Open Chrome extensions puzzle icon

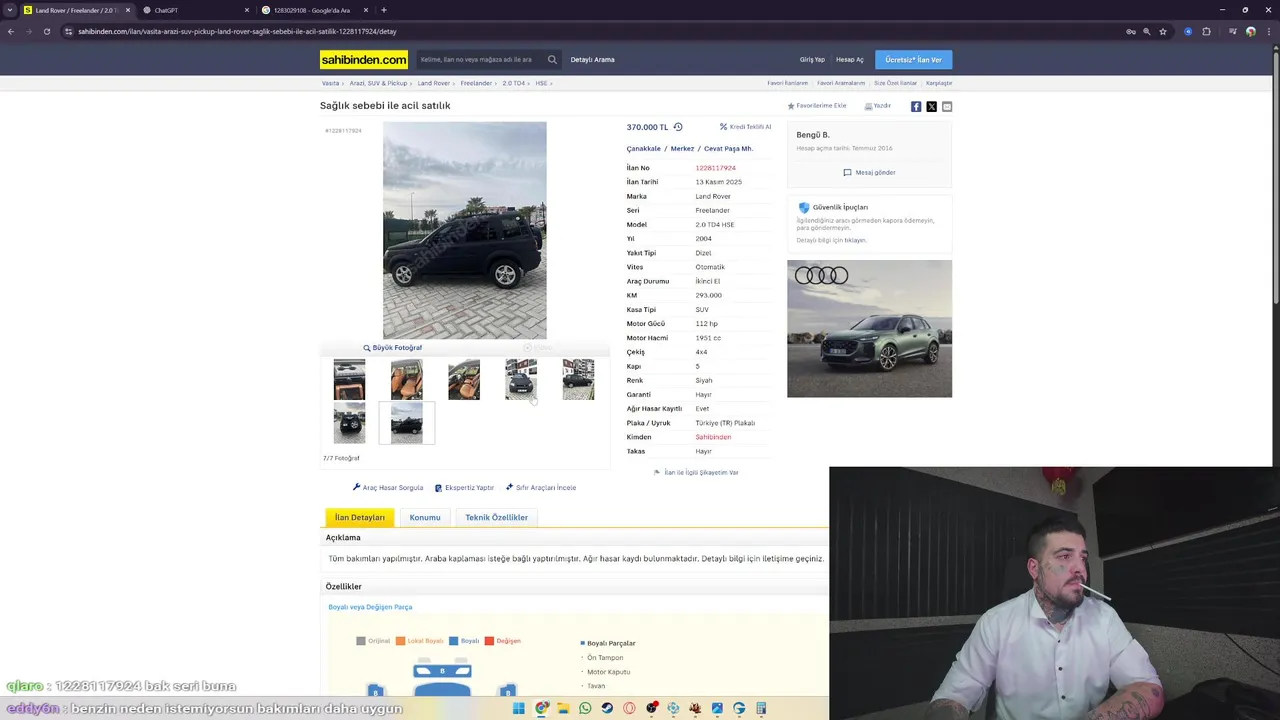coord(1206,31)
